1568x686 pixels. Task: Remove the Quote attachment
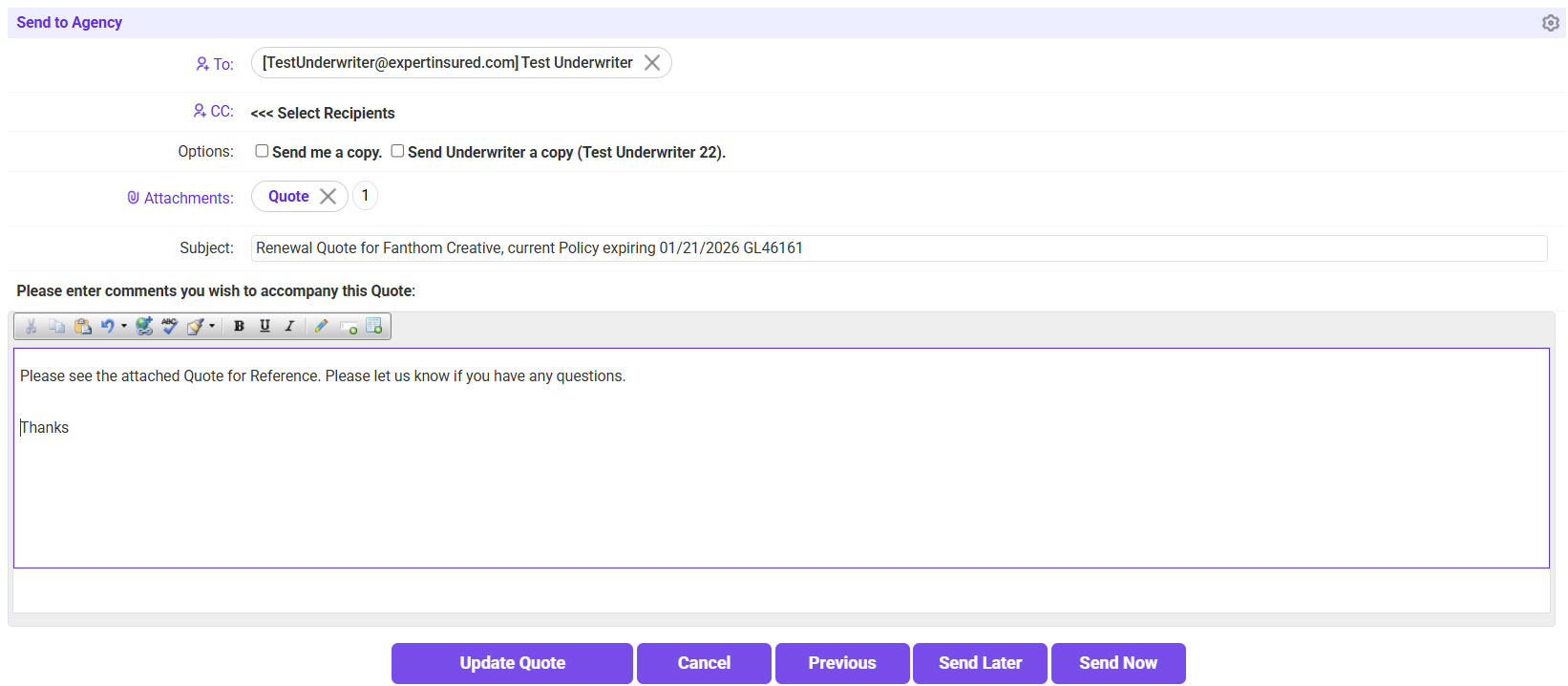[x=328, y=197]
